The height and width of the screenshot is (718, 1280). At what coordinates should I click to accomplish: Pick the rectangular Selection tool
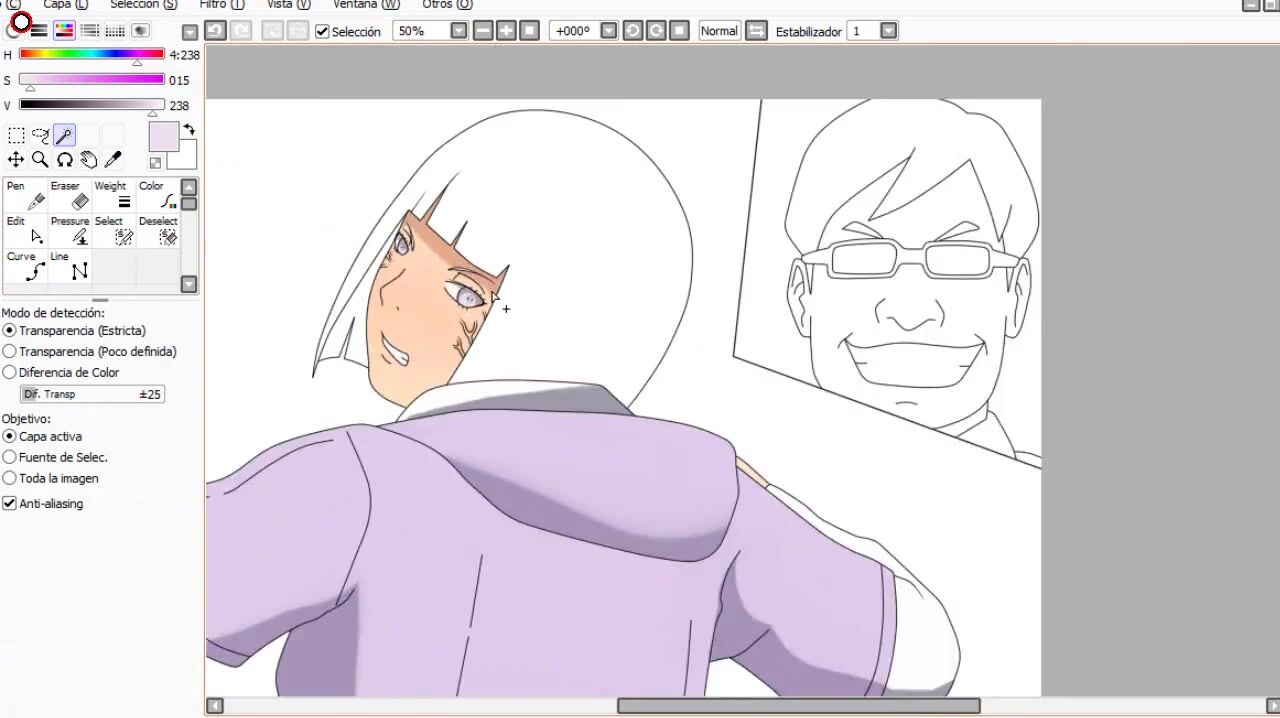point(16,135)
